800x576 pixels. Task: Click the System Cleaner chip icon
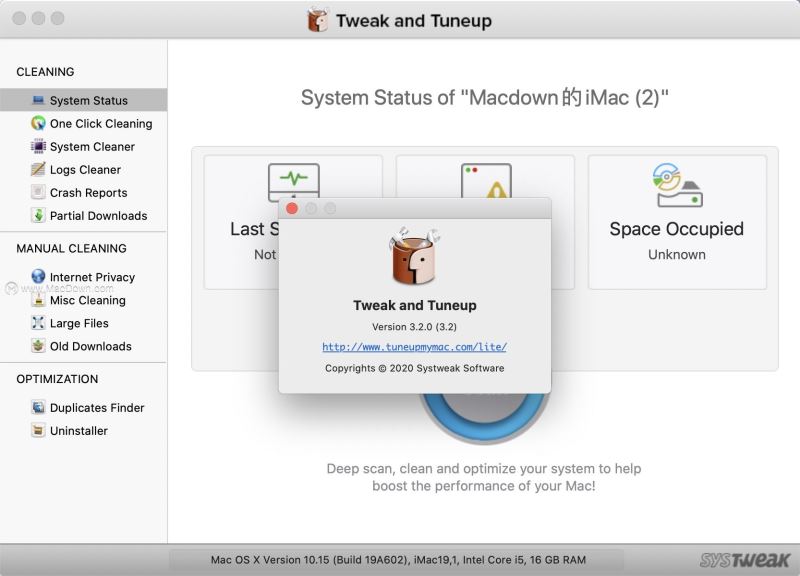(38, 146)
